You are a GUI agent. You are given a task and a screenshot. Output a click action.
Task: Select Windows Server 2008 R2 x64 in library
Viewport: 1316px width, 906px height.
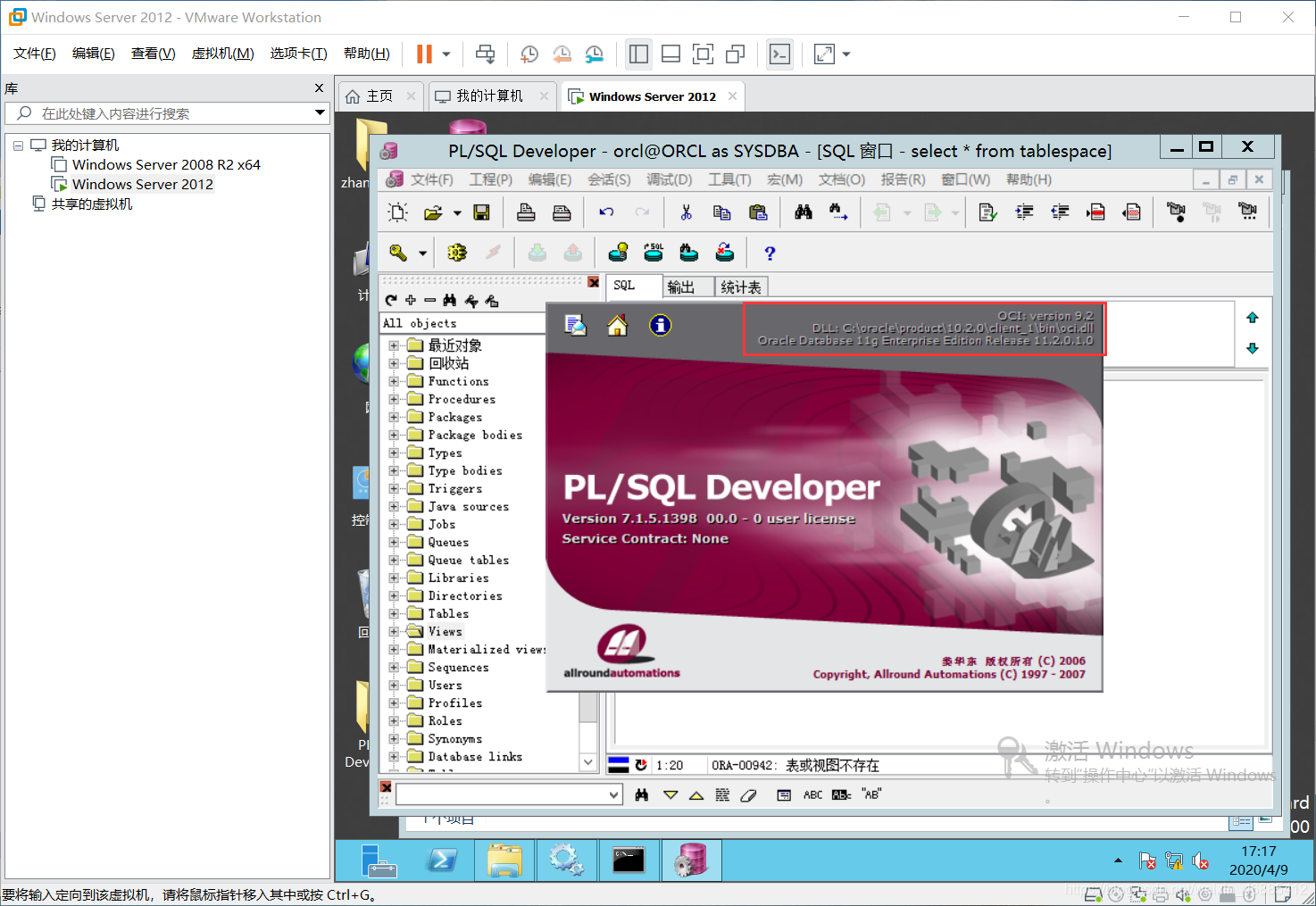[x=166, y=164]
